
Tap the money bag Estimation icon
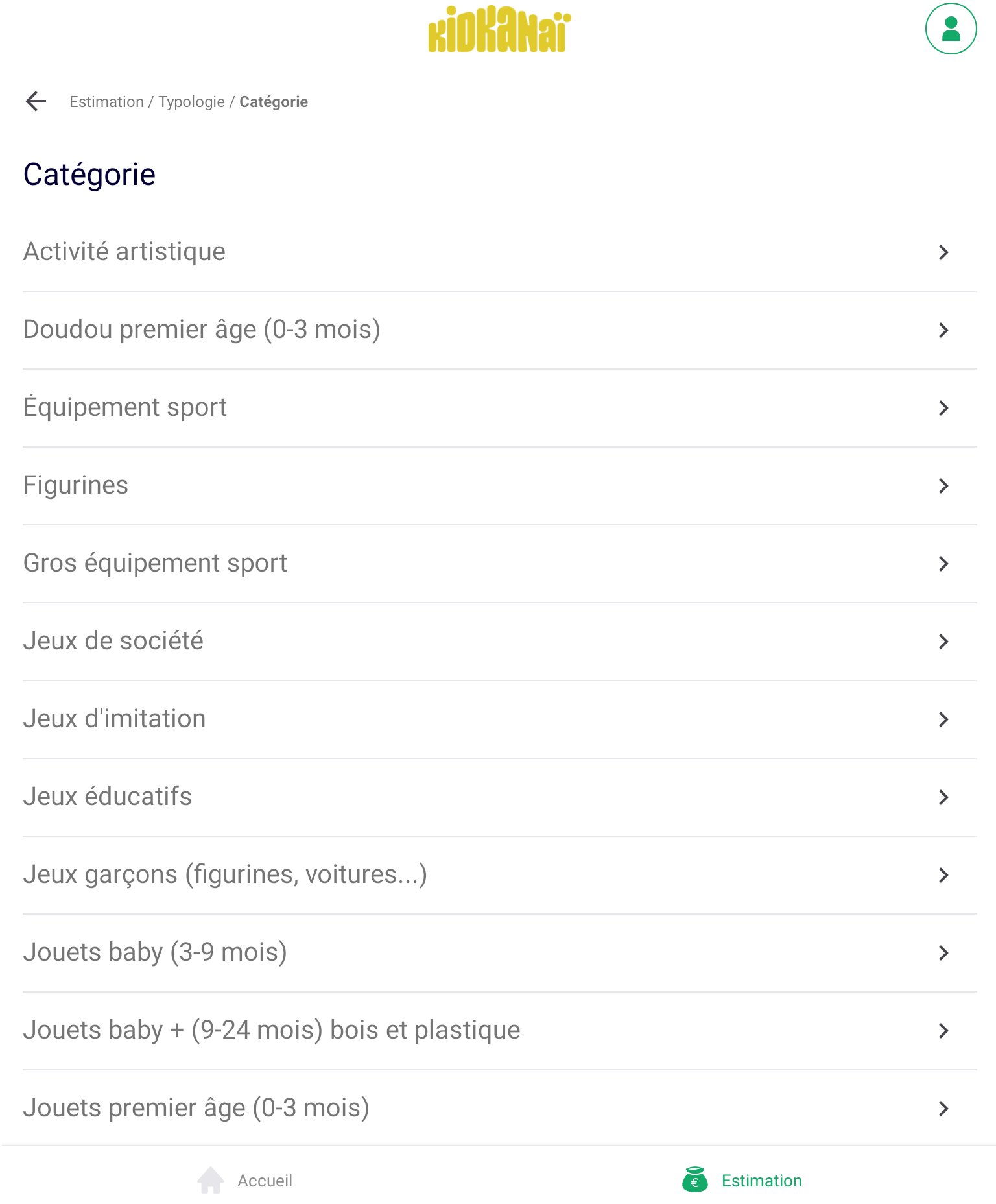pos(694,1180)
